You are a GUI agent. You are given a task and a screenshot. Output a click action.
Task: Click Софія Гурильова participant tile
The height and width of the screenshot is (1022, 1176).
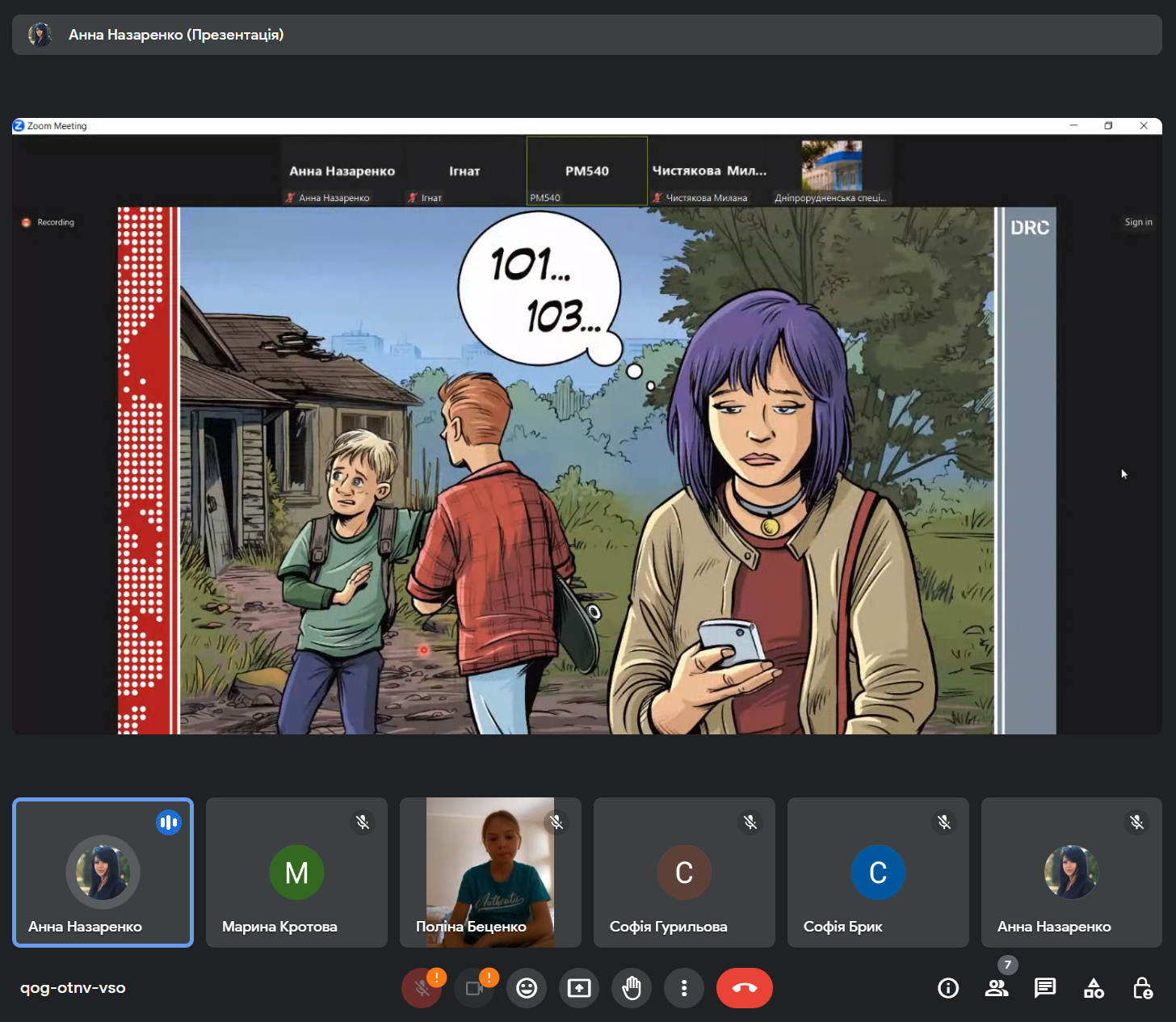pos(684,873)
